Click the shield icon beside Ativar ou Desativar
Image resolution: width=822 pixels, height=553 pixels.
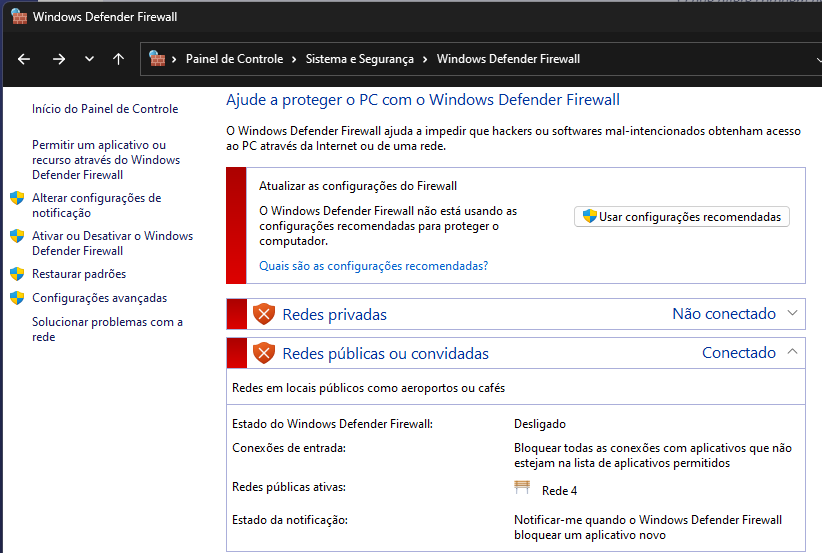(x=17, y=236)
